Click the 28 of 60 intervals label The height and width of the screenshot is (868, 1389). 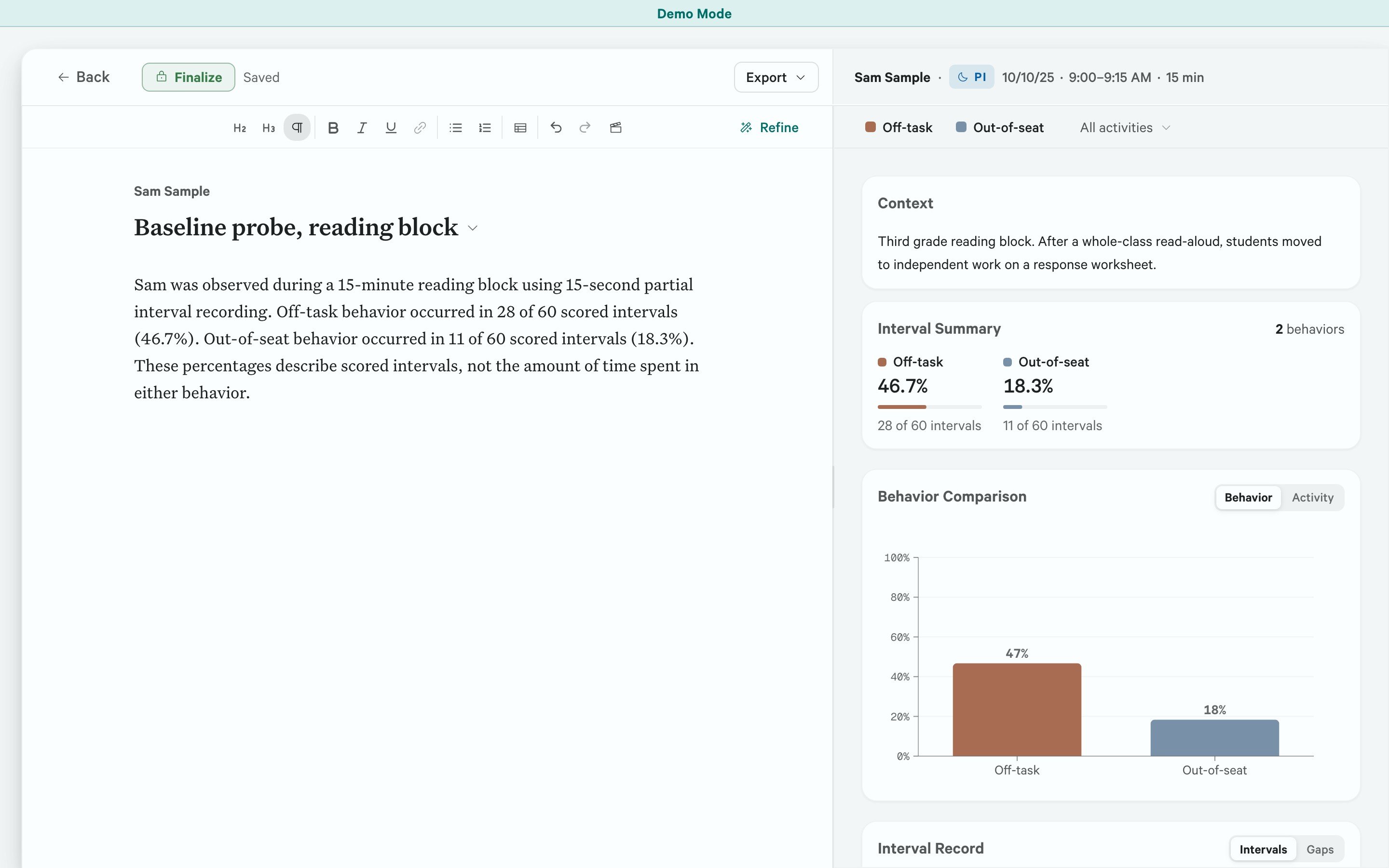929,425
